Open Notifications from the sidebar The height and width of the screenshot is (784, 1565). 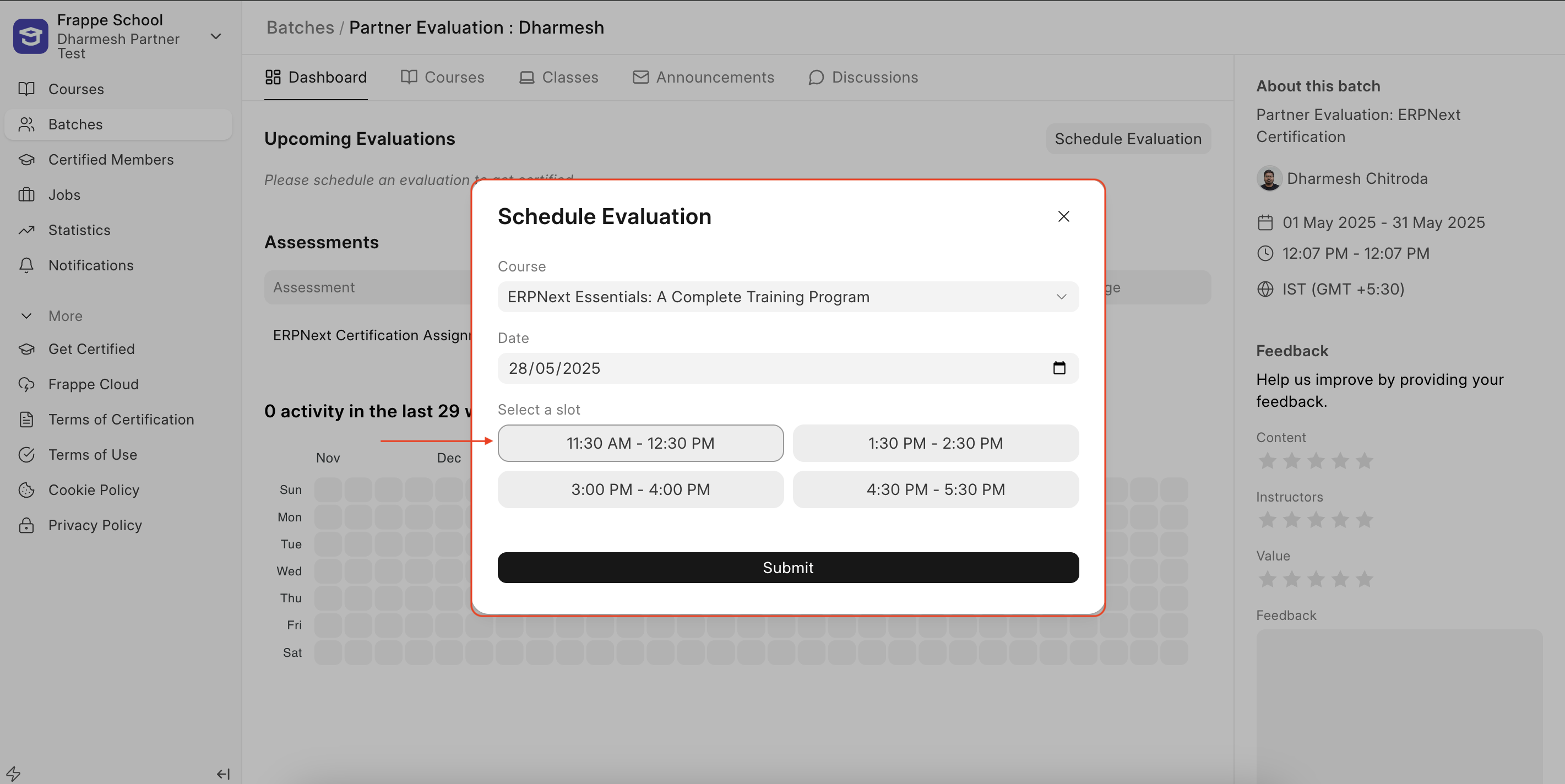coord(118,265)
